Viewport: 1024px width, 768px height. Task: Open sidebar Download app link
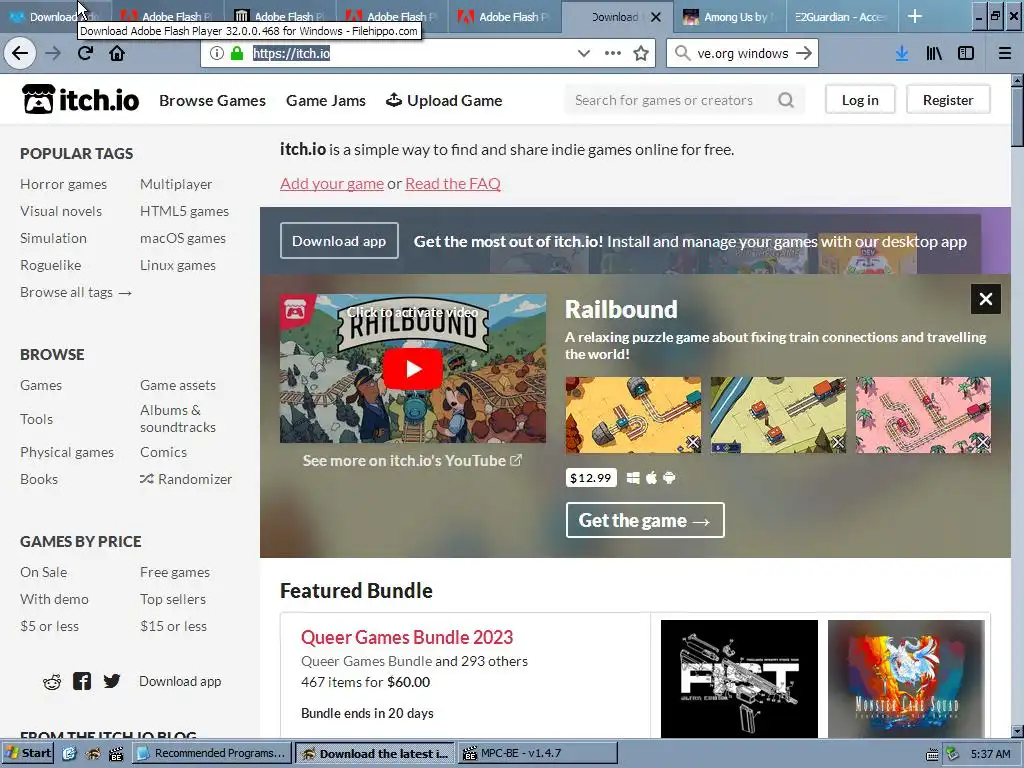coord(180,682)
